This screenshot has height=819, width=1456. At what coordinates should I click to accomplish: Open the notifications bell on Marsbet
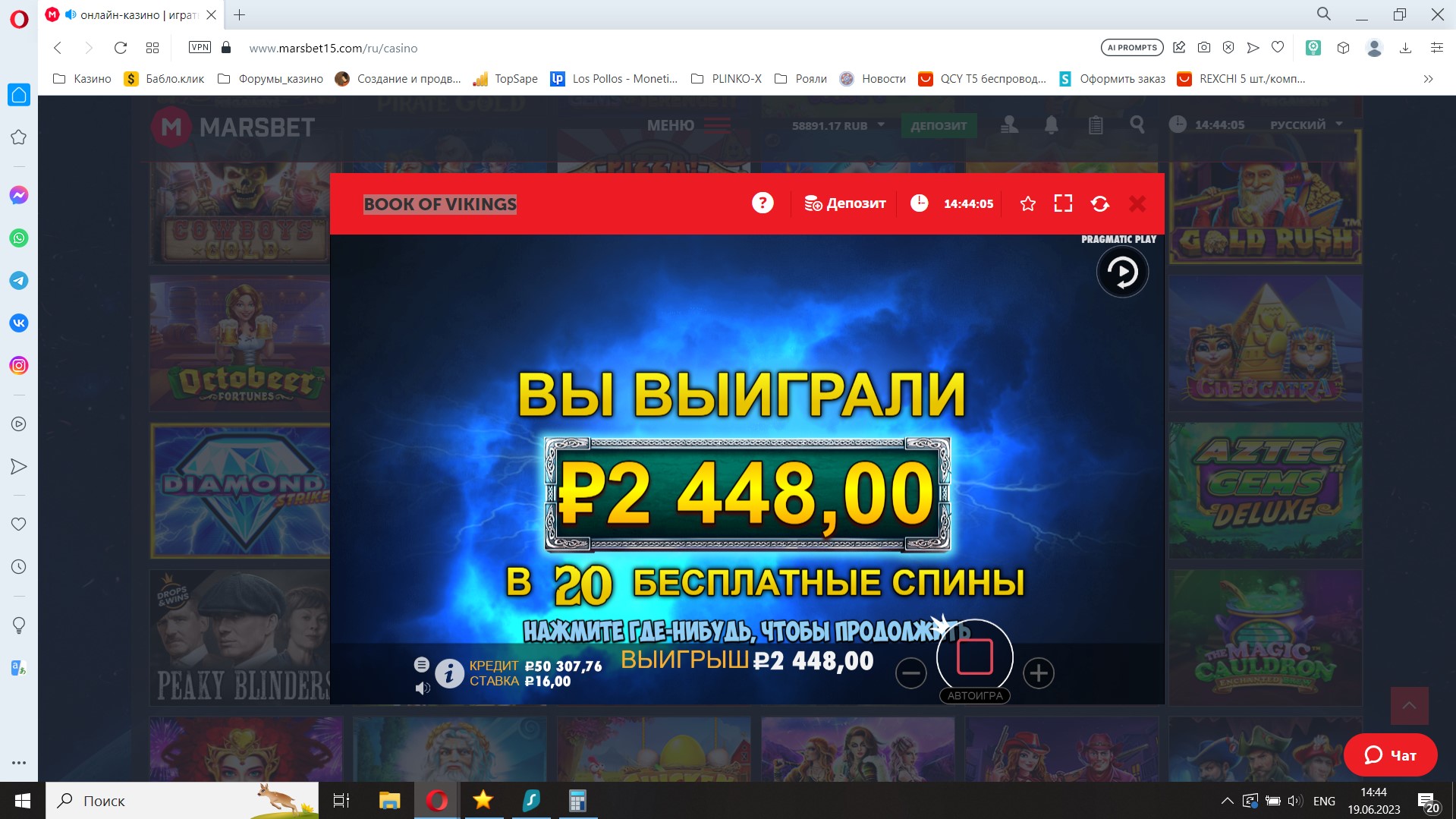(1051, 125)
